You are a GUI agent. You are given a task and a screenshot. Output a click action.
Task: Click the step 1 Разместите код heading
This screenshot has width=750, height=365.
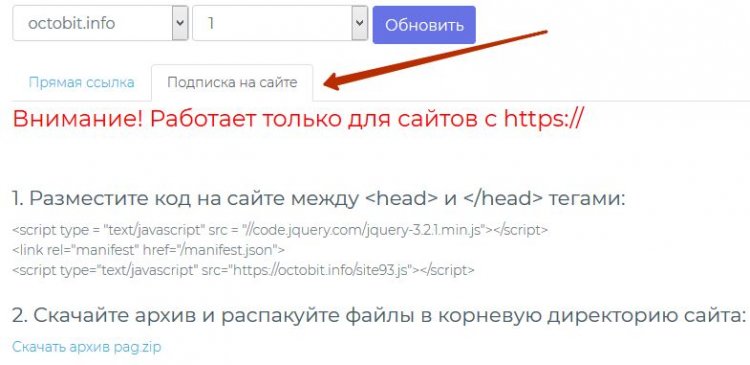click(319, 199)
